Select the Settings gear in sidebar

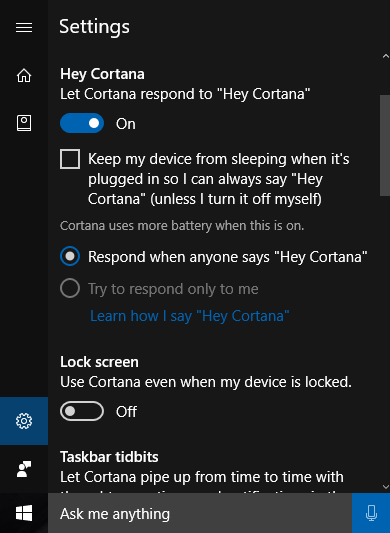(x=24, y=421)
